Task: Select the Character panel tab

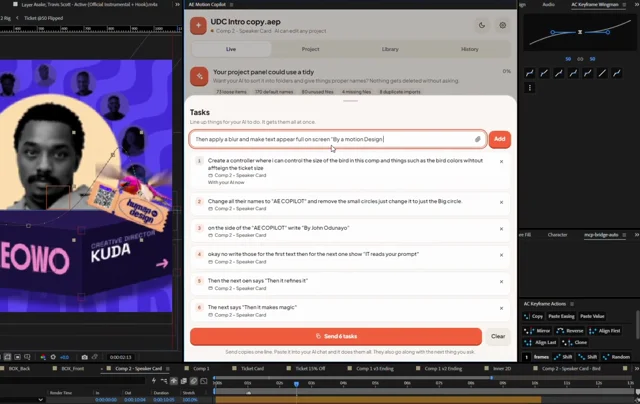Action: (x=557, y=235)
